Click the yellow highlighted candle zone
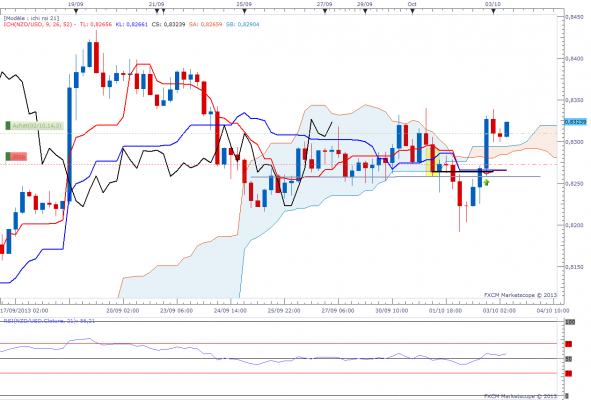The width and height of the screenshot is (591, 400). point(432,162)
